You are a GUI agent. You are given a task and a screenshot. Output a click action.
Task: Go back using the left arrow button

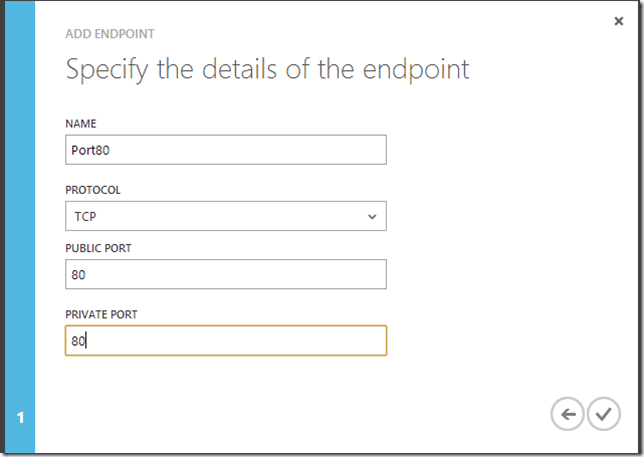coord(567,414)
